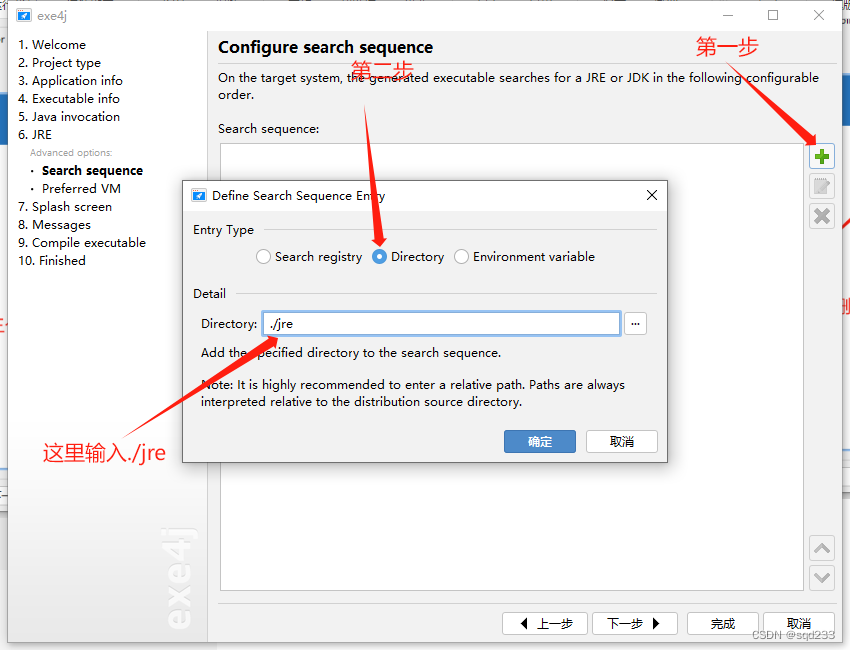Viewport: 850px width, 650px height.
Task: Open the directory browse ellipsis button
Action: coord(635,324)
